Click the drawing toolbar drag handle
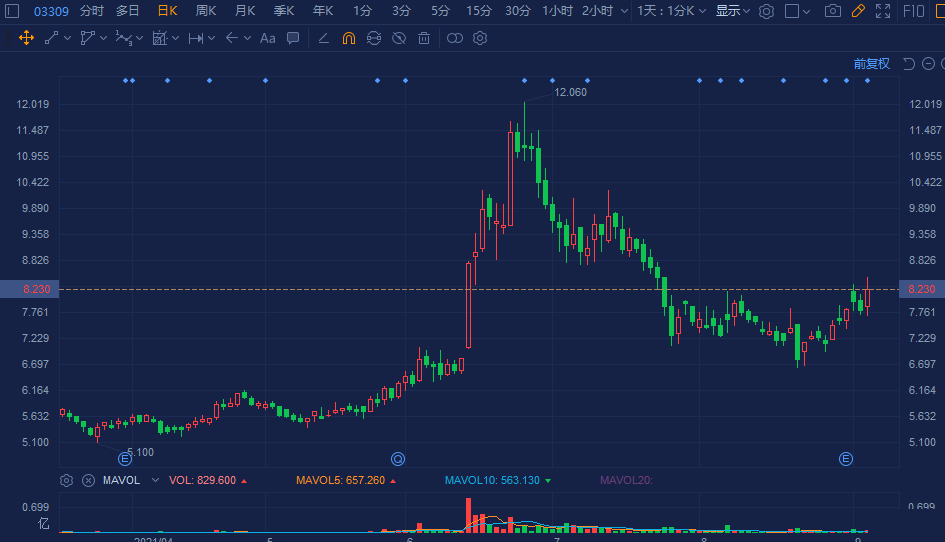This screenshot has height=542, width=945. click(x=8, y=38)
